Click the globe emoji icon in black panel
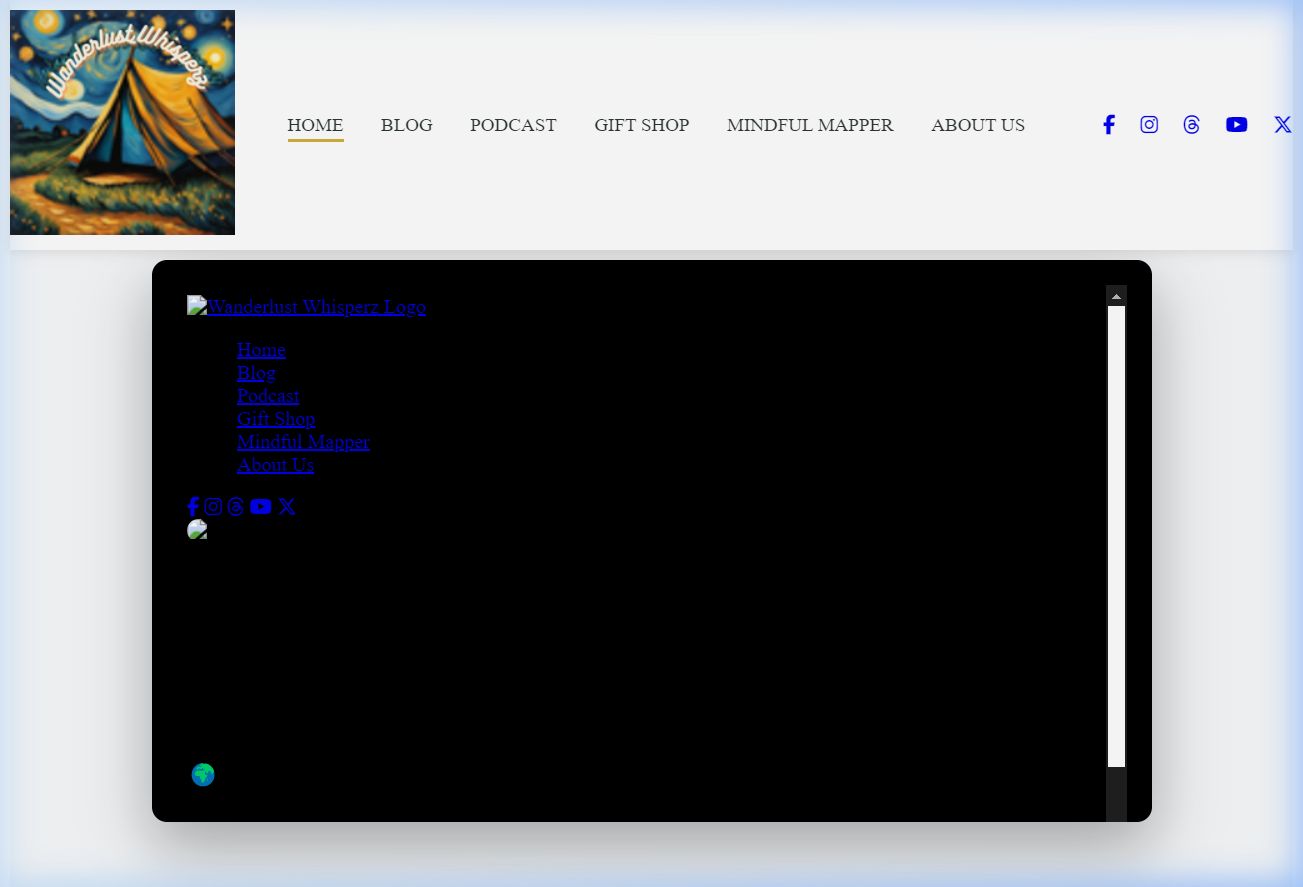1303x887 pixels. 203,775
